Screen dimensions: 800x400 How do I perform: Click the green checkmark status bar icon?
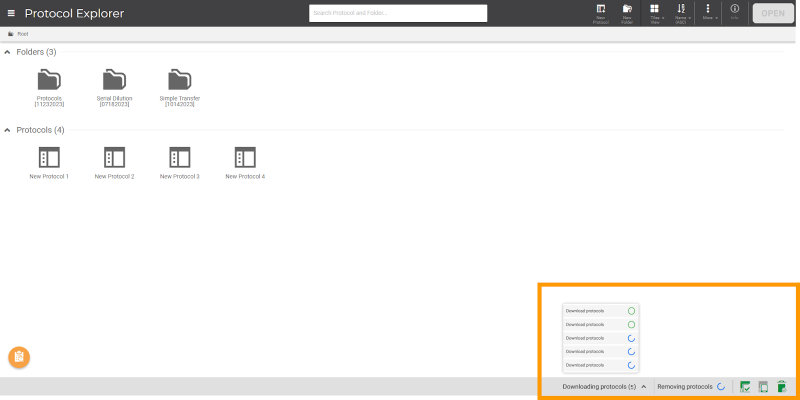point(745,386)
